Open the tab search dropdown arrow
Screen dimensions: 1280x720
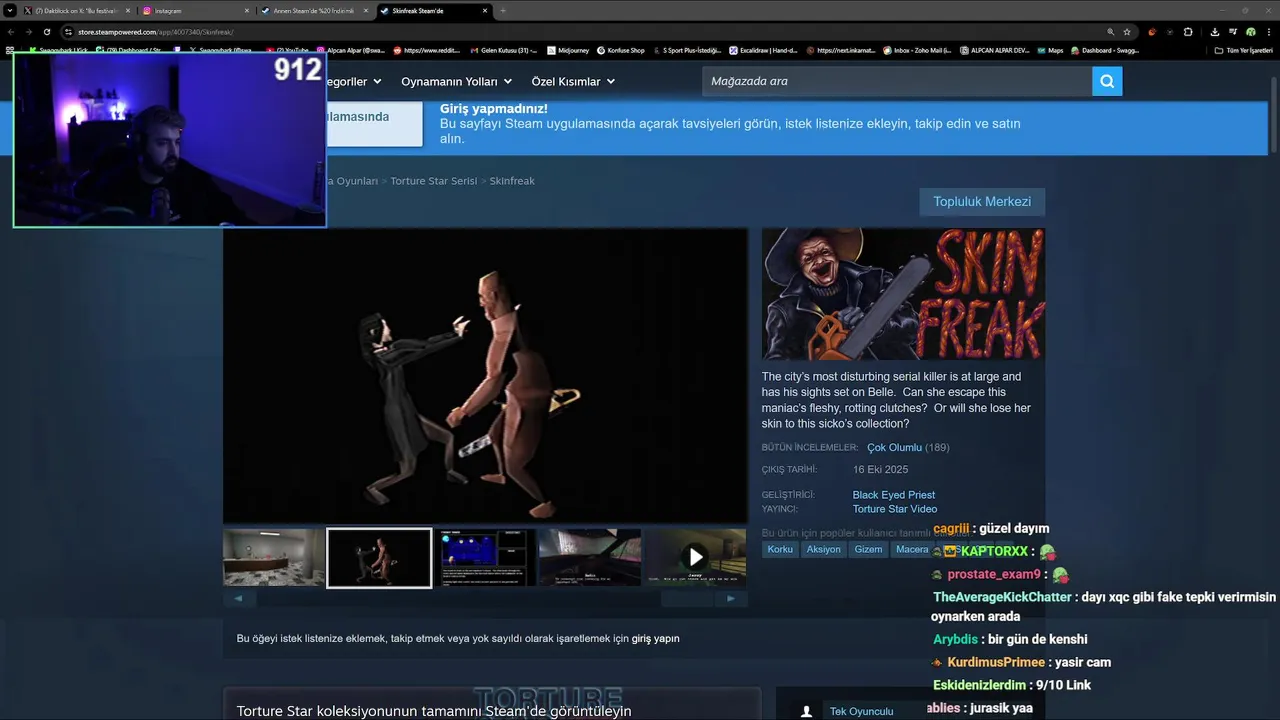click(10, 11)
